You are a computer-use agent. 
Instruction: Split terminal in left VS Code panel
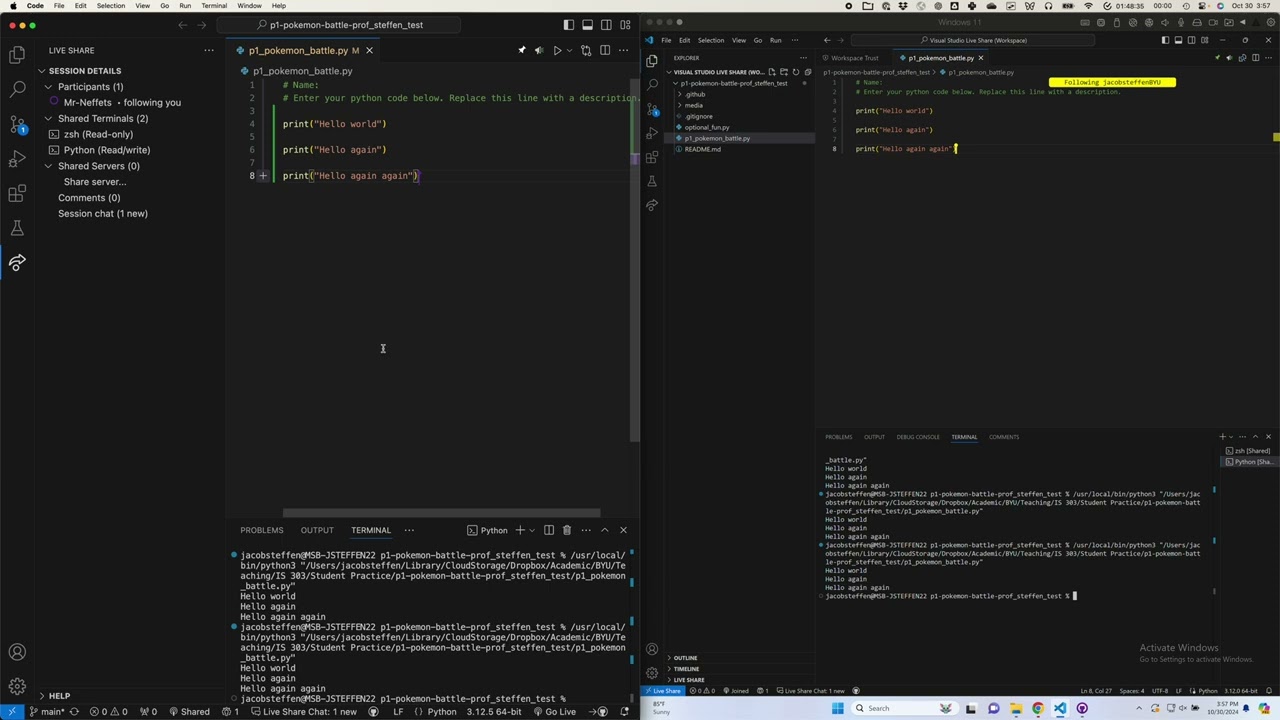pyautogui.click(x=548, y=530)
